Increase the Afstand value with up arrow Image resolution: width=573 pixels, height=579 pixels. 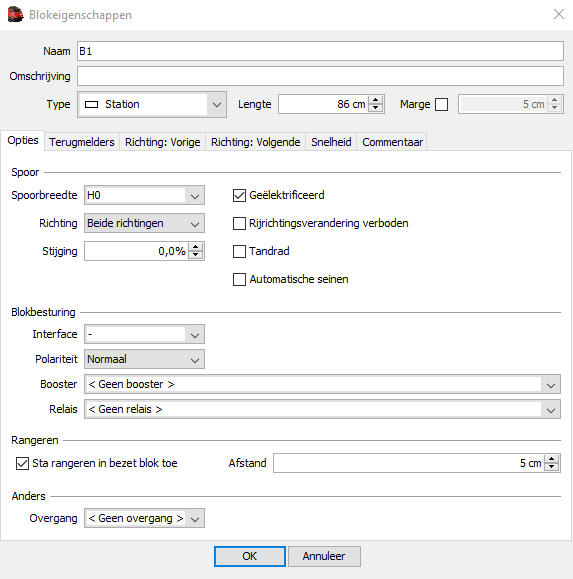[x=552, y=459]
